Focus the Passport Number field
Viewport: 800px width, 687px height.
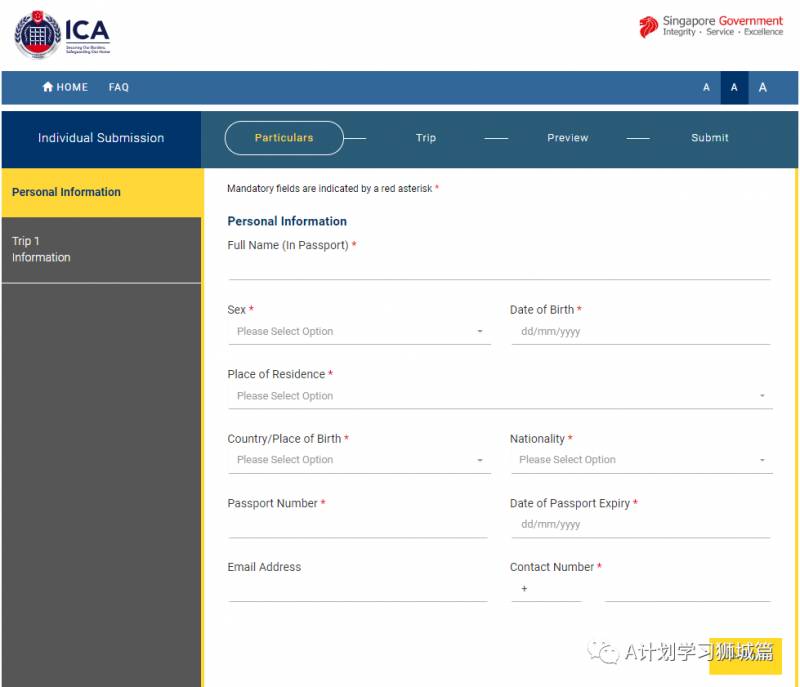click(x=357, y=526)
